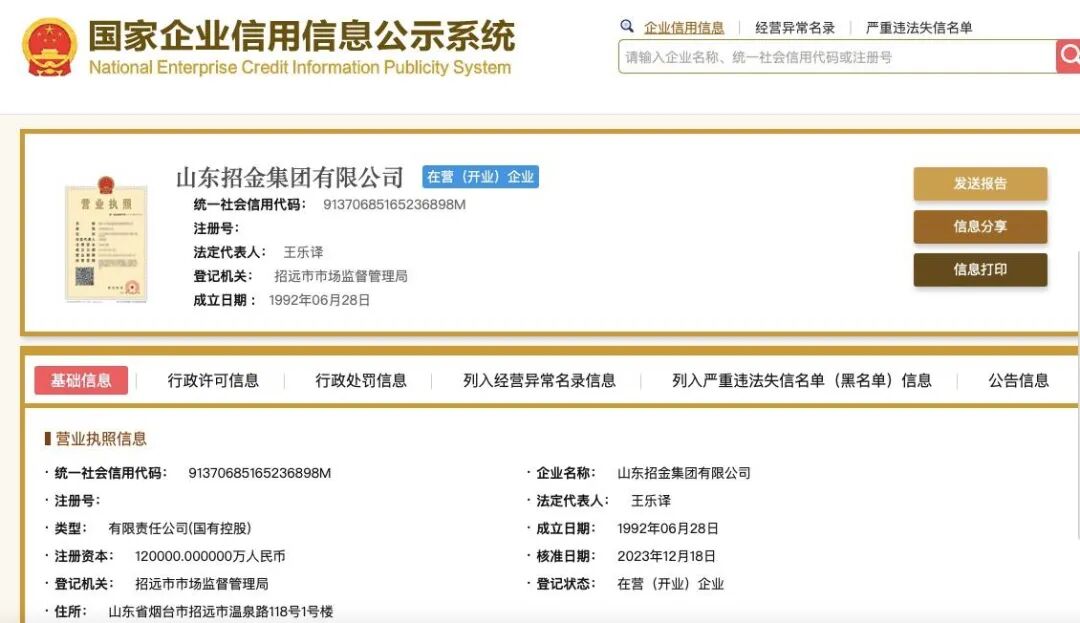The image size is (1080, 623).
Task: Switch to the 基础信息 tab
Action: [81, 380]
